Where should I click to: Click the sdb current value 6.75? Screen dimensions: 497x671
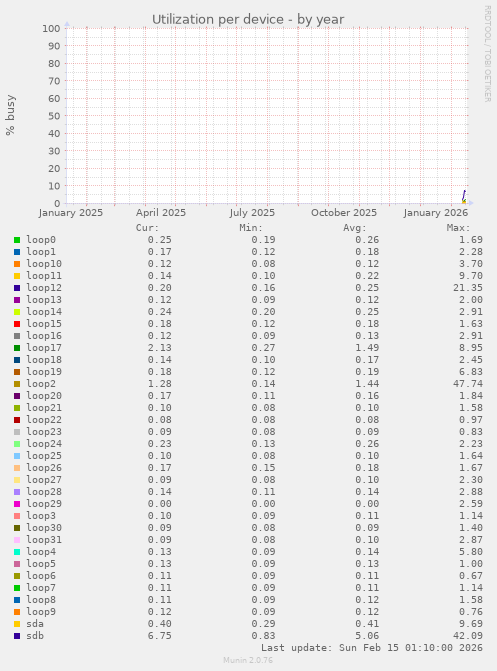[x=160, y=636]
